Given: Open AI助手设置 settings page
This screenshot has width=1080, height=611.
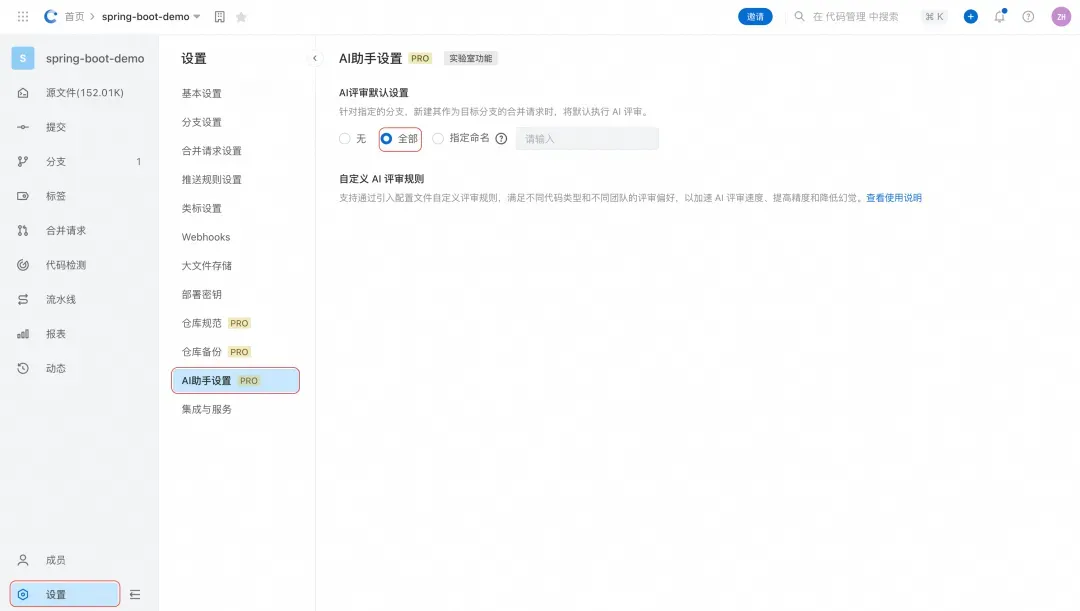Looking at the screenshot, I should coord(236,381).
